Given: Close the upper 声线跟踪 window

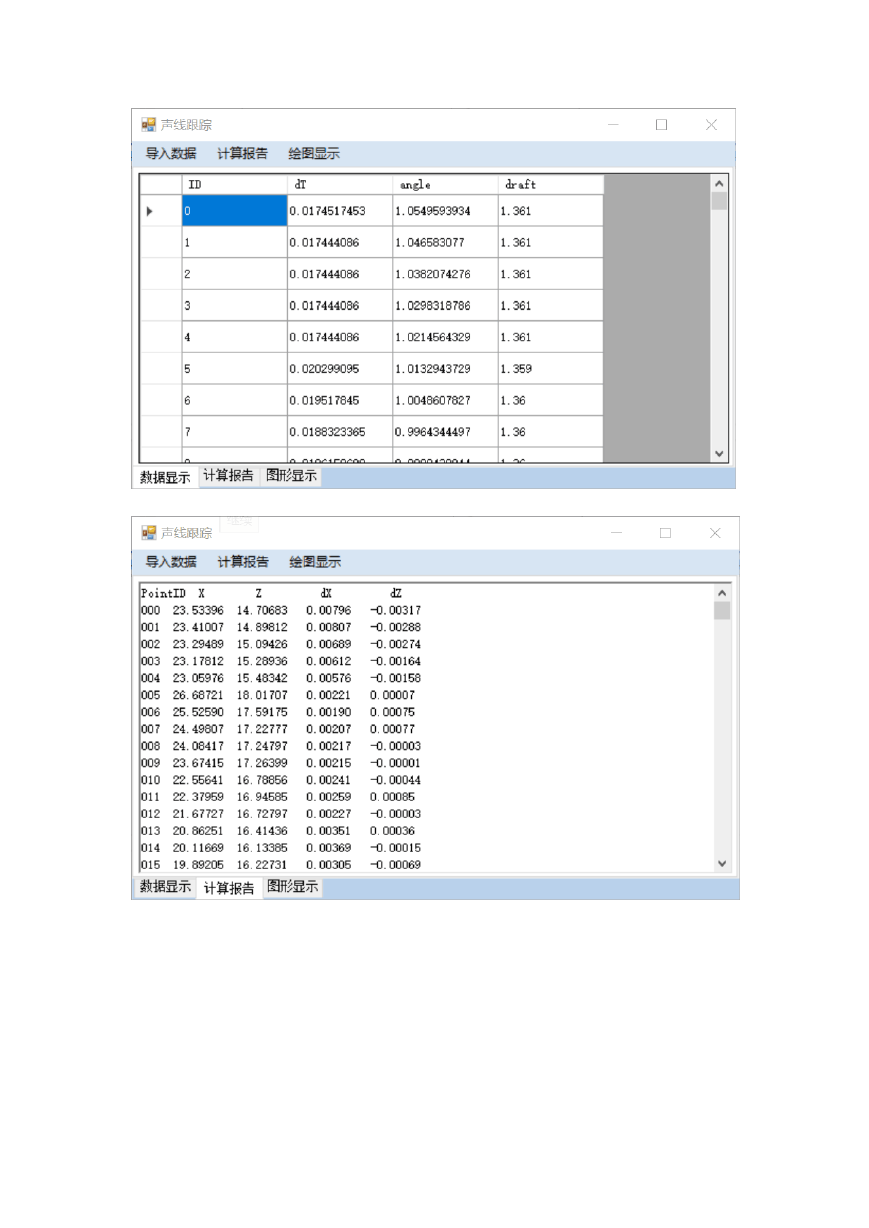Looking at the screenshot, I should click(x=711, y=125).
